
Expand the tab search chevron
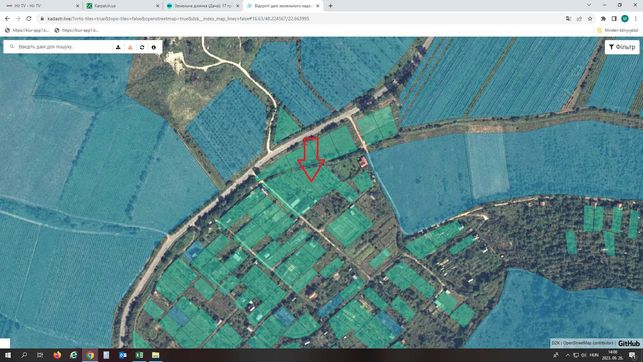(x=589, y=5)
